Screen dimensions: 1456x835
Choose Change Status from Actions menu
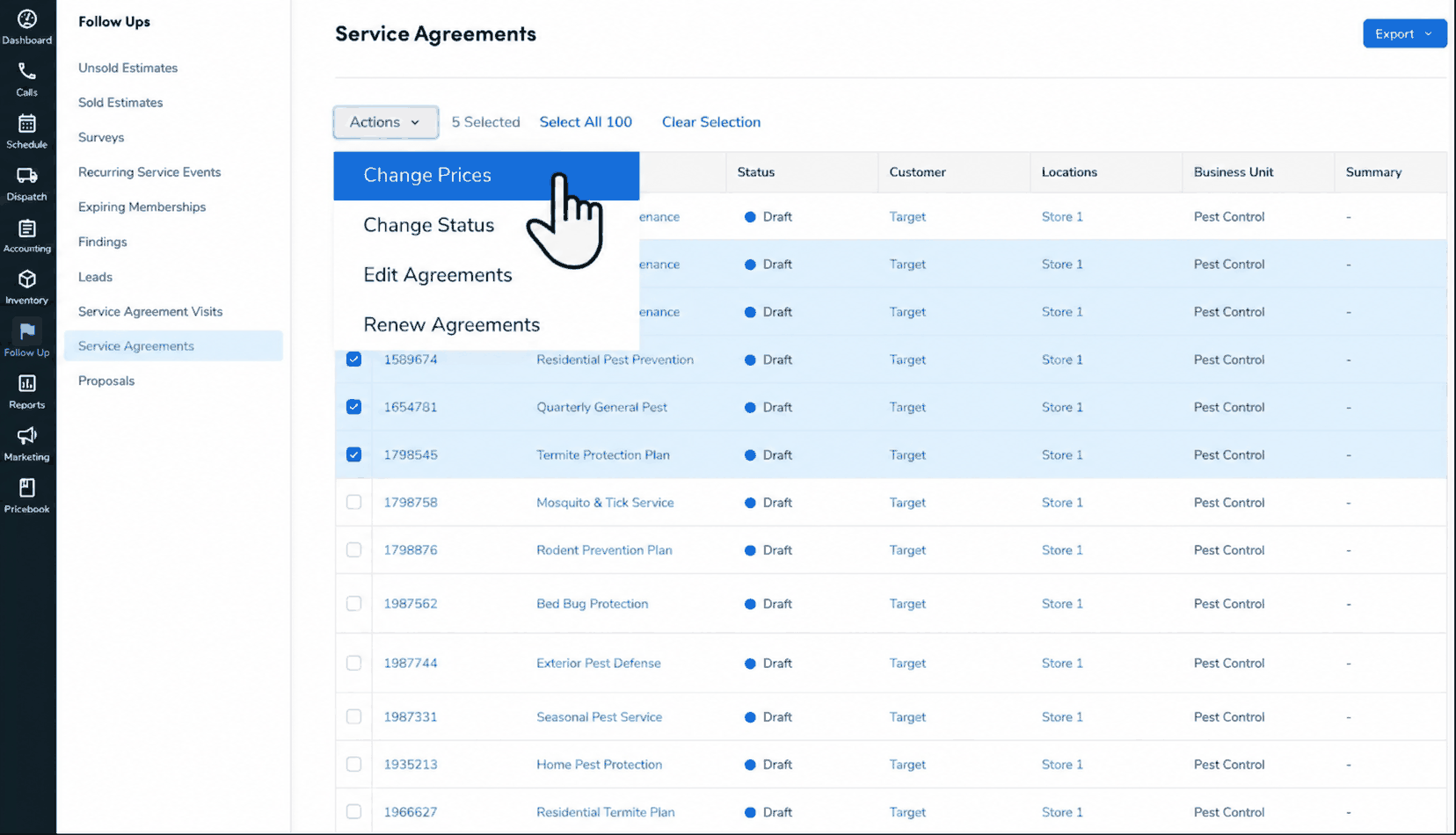(486, 225)
